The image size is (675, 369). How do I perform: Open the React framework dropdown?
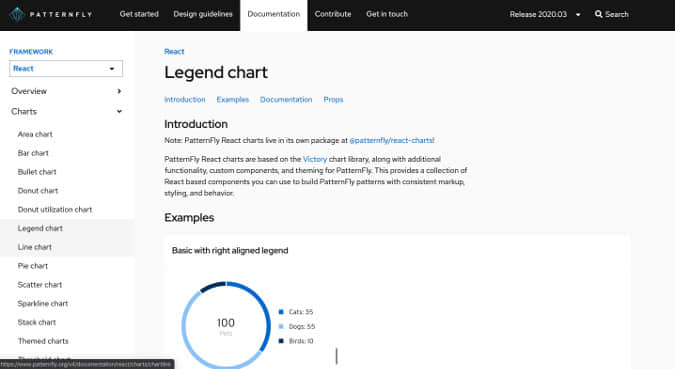pos(66,68)
